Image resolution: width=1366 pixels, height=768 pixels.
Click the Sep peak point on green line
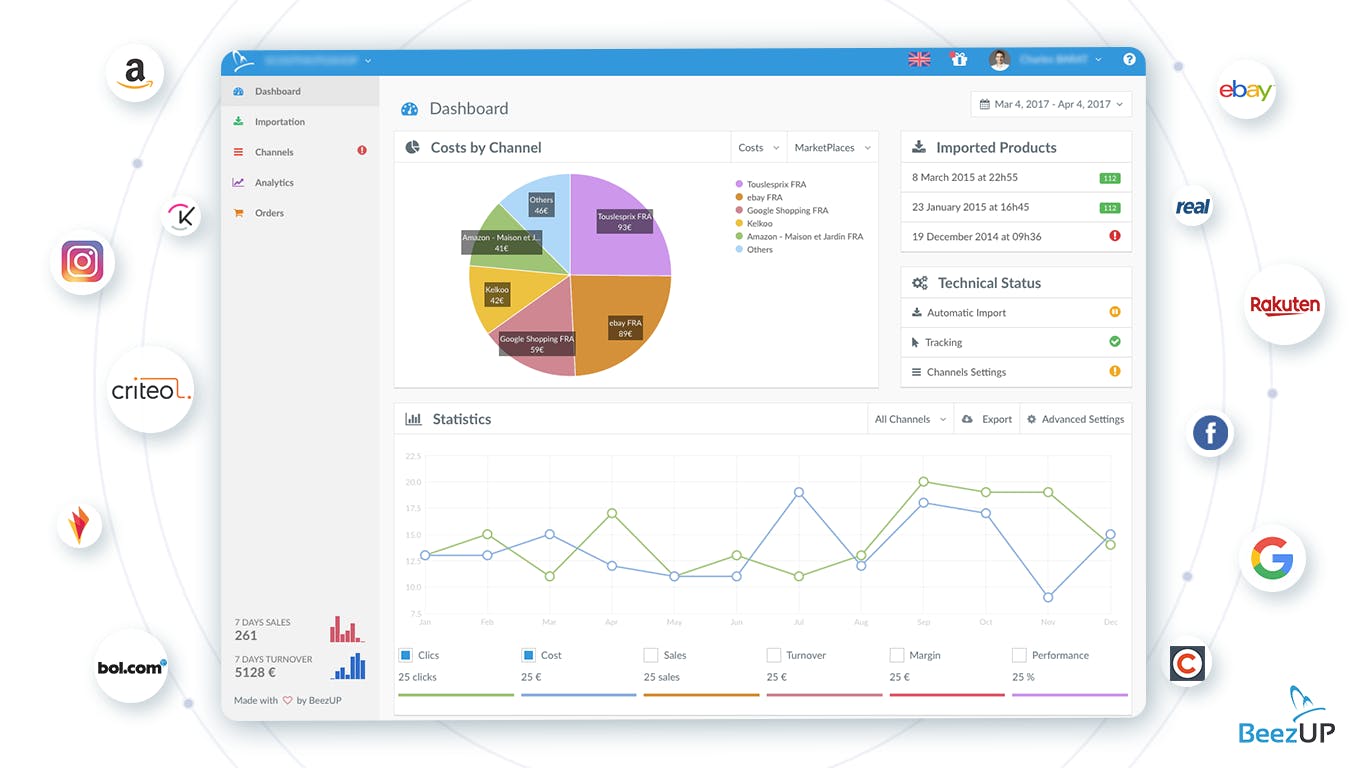coord(923,481)
